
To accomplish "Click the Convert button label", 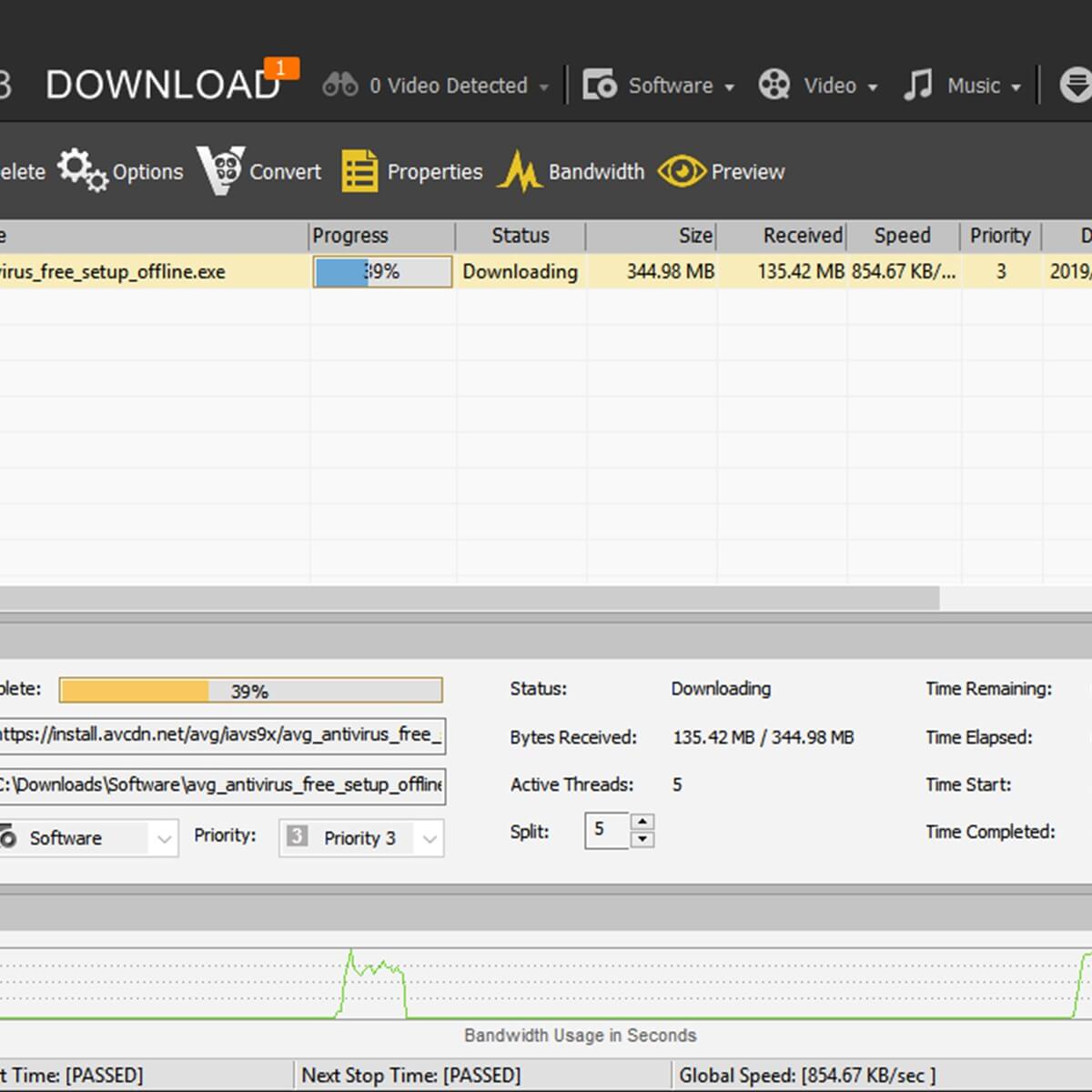I will [285, 172].
